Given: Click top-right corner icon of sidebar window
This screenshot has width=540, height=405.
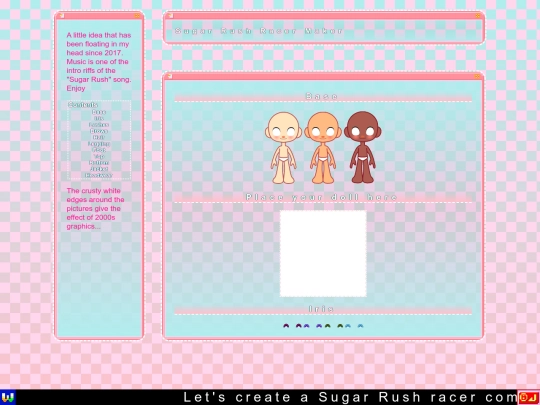Looking at the screenshot, I should pos(137,16).
